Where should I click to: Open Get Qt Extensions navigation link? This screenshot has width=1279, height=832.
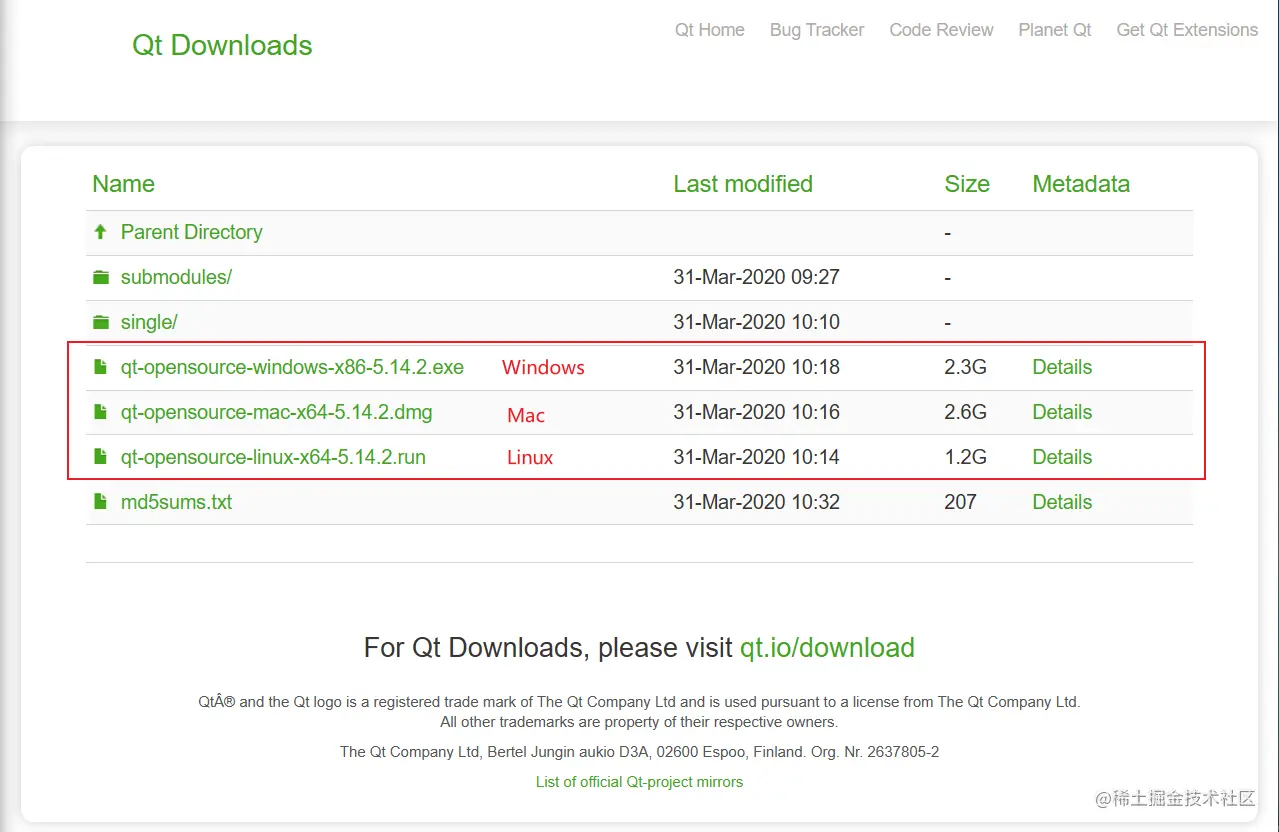pos(1187,30)
